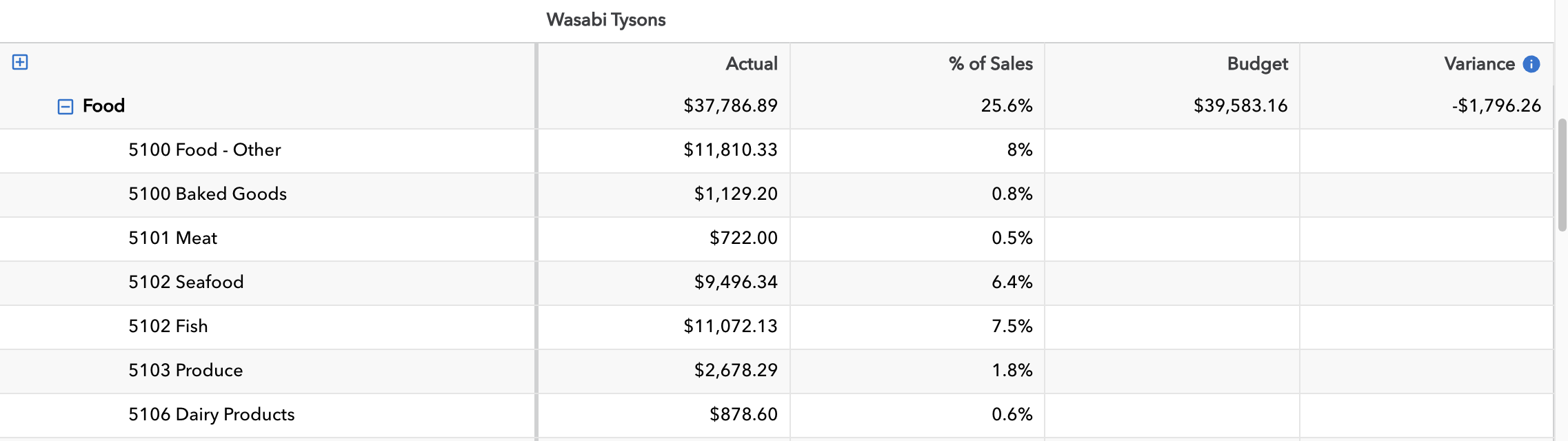Click the Food variance value -$1,796.26
Viewport: 1568px width, 441px height.
tap(1496, 106)
